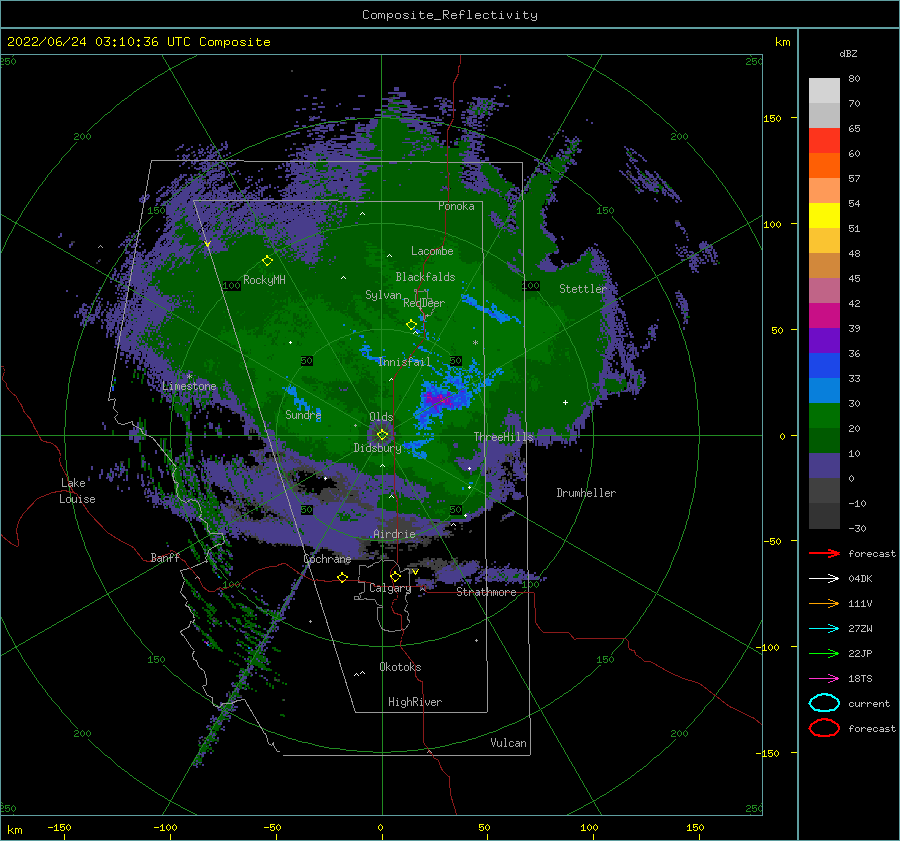This screenshot has width=900, height=841.
Task: Select the top light gray 70-80 dBZ swatch
Action: point(824,90)
